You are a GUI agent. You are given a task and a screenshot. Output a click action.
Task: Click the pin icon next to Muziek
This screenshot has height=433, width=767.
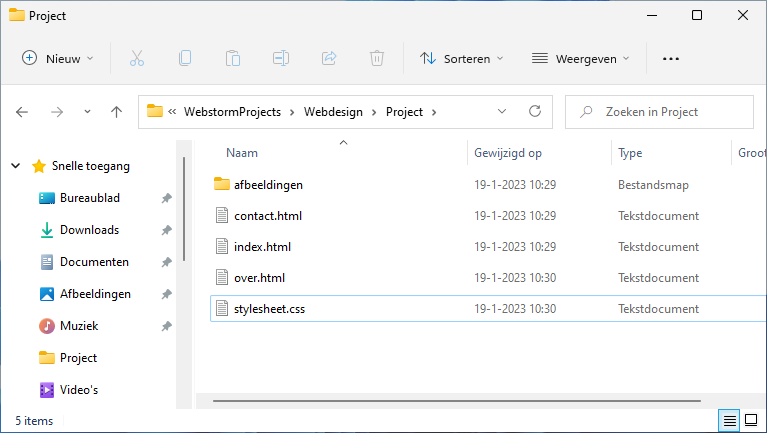167,326
